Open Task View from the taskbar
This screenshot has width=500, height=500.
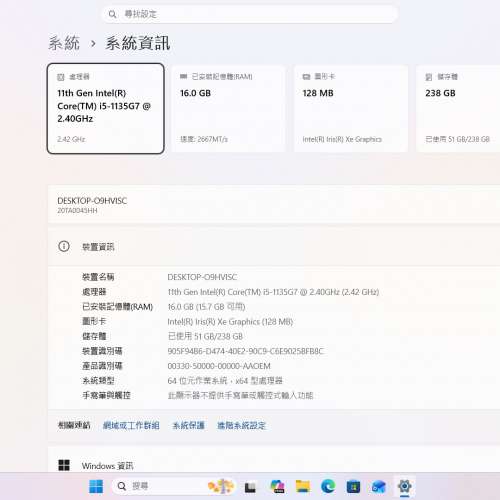click(250, 487)
